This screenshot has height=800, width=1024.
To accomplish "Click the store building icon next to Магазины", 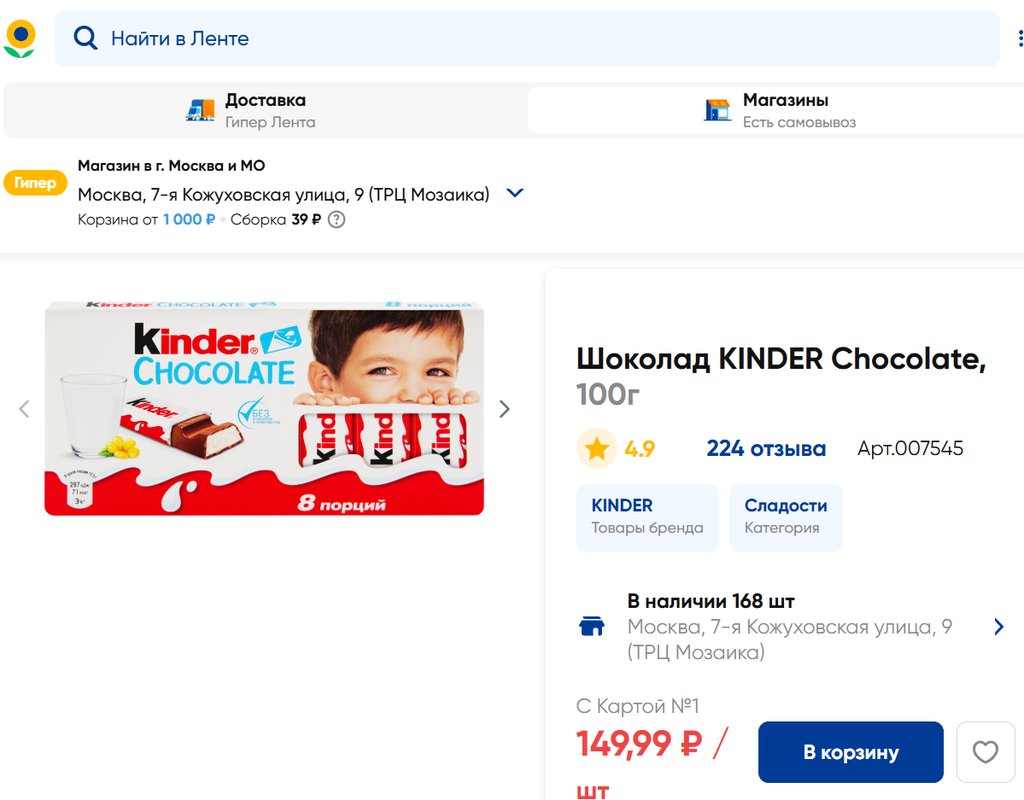I will (x=717, y=110).
